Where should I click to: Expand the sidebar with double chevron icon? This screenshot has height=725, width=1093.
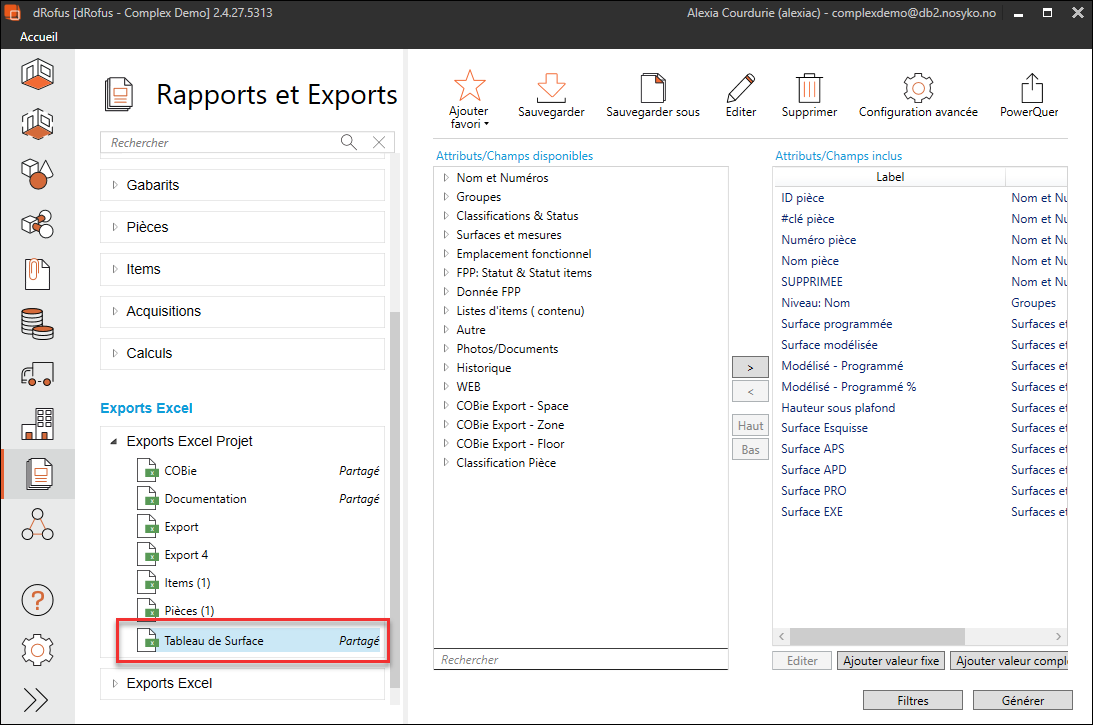pyautogui.click(x=37, y=699)
